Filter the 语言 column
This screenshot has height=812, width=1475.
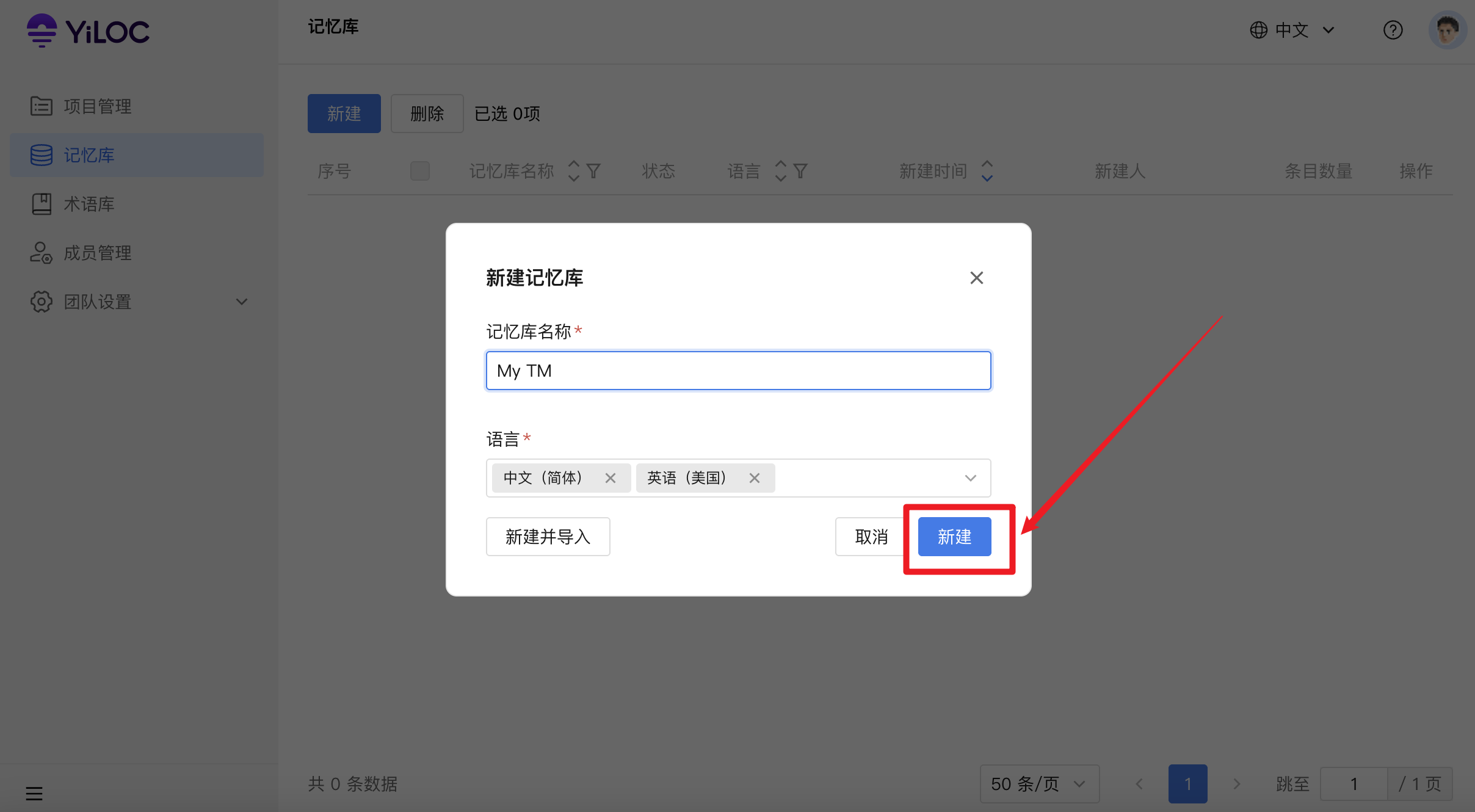pyautogui.click(x=800, y=171)
